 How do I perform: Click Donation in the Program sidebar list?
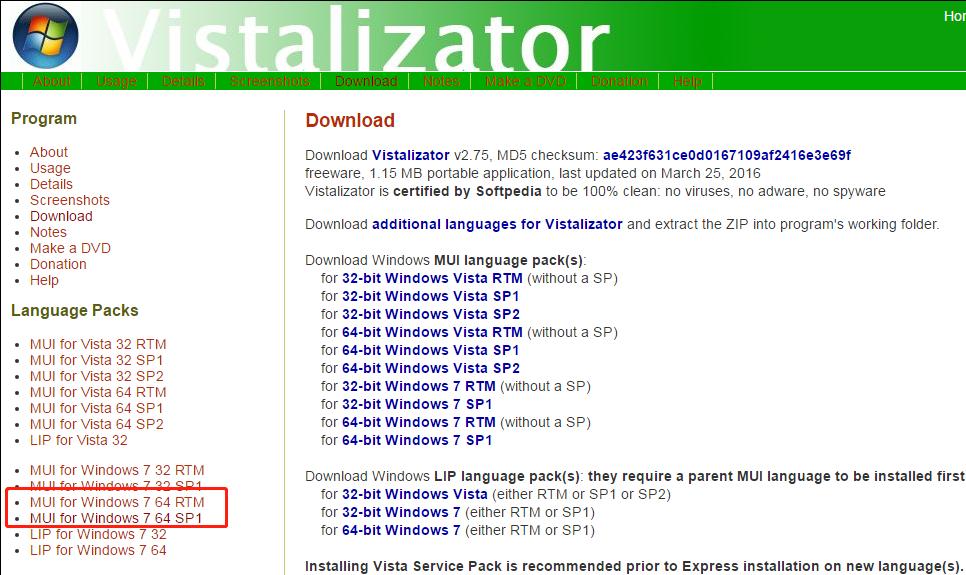point(58,264)
